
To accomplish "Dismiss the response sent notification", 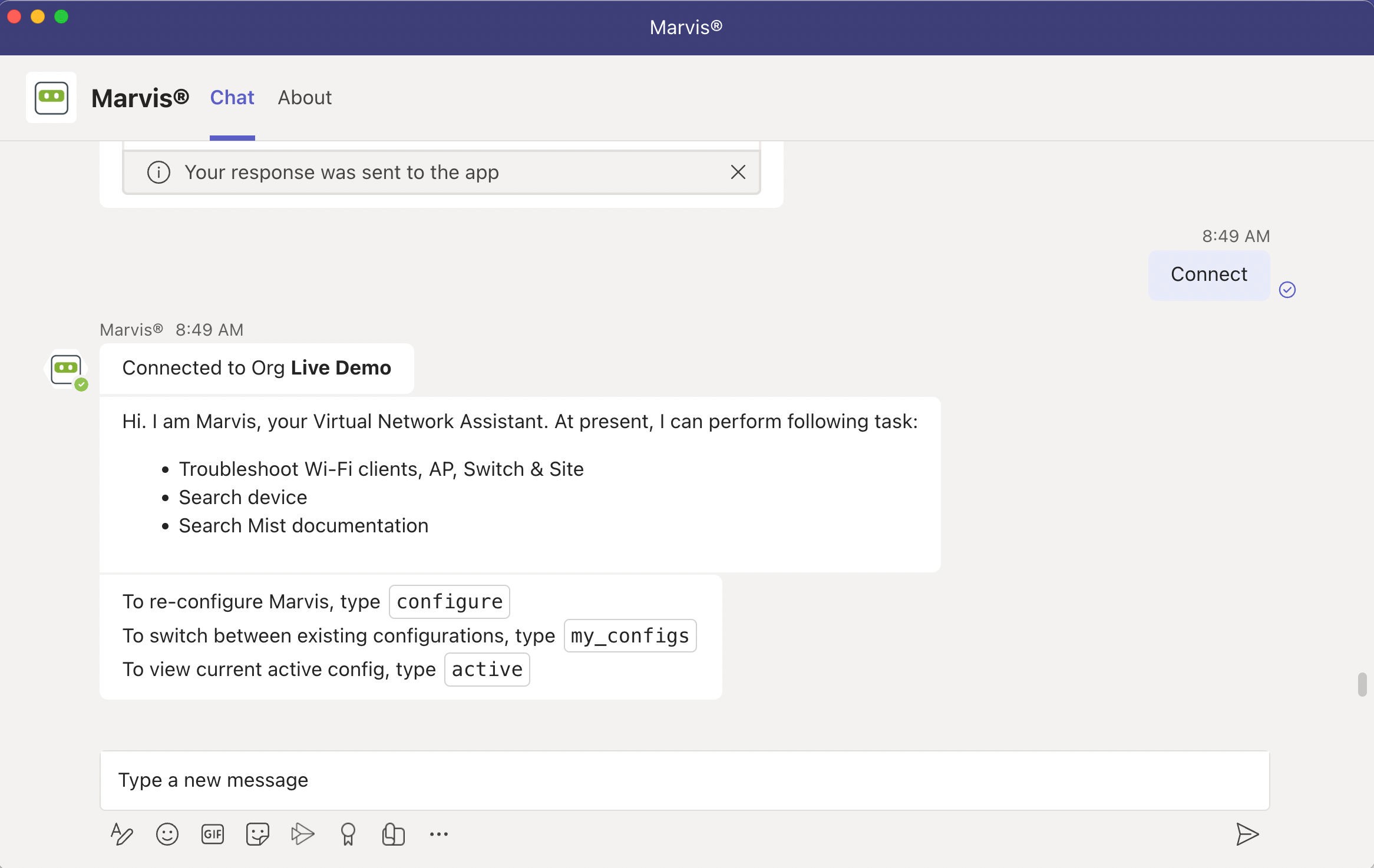I will [738, 172].
